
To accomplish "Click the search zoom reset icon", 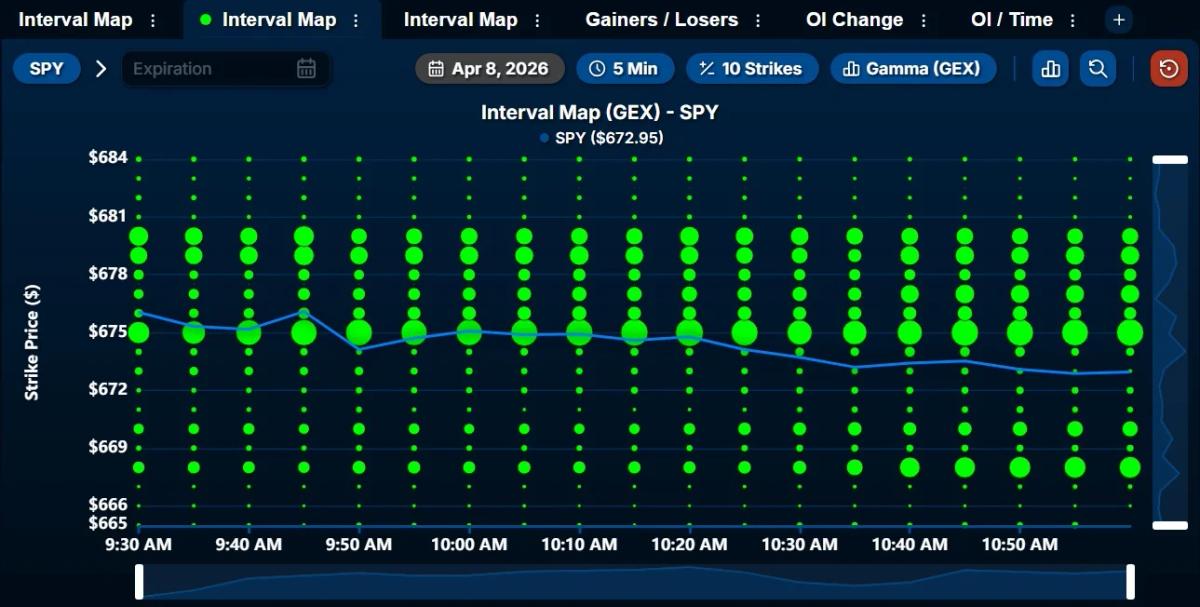I will point(1097,68).
